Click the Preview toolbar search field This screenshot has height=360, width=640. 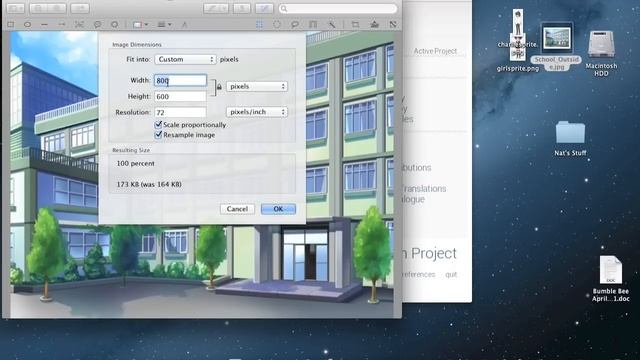click(x=338, y=8)
